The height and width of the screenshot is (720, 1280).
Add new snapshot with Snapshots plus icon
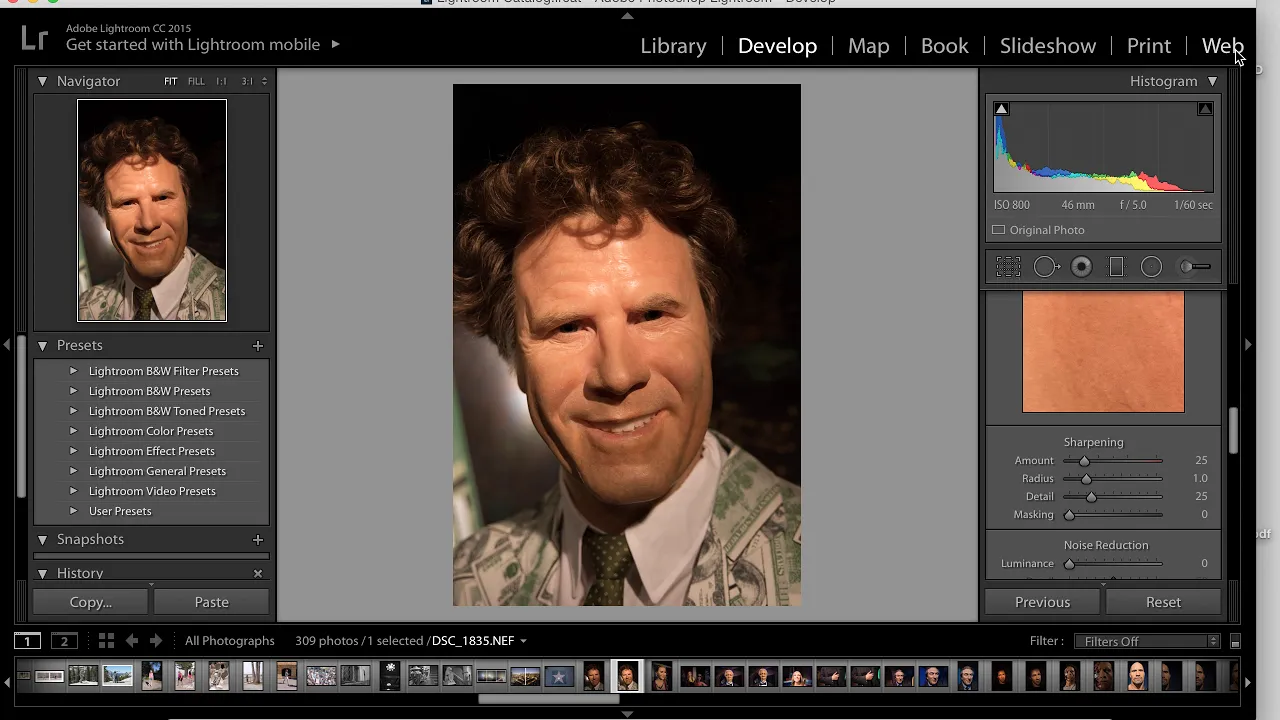pyautogui.click(x=258, y=540)
